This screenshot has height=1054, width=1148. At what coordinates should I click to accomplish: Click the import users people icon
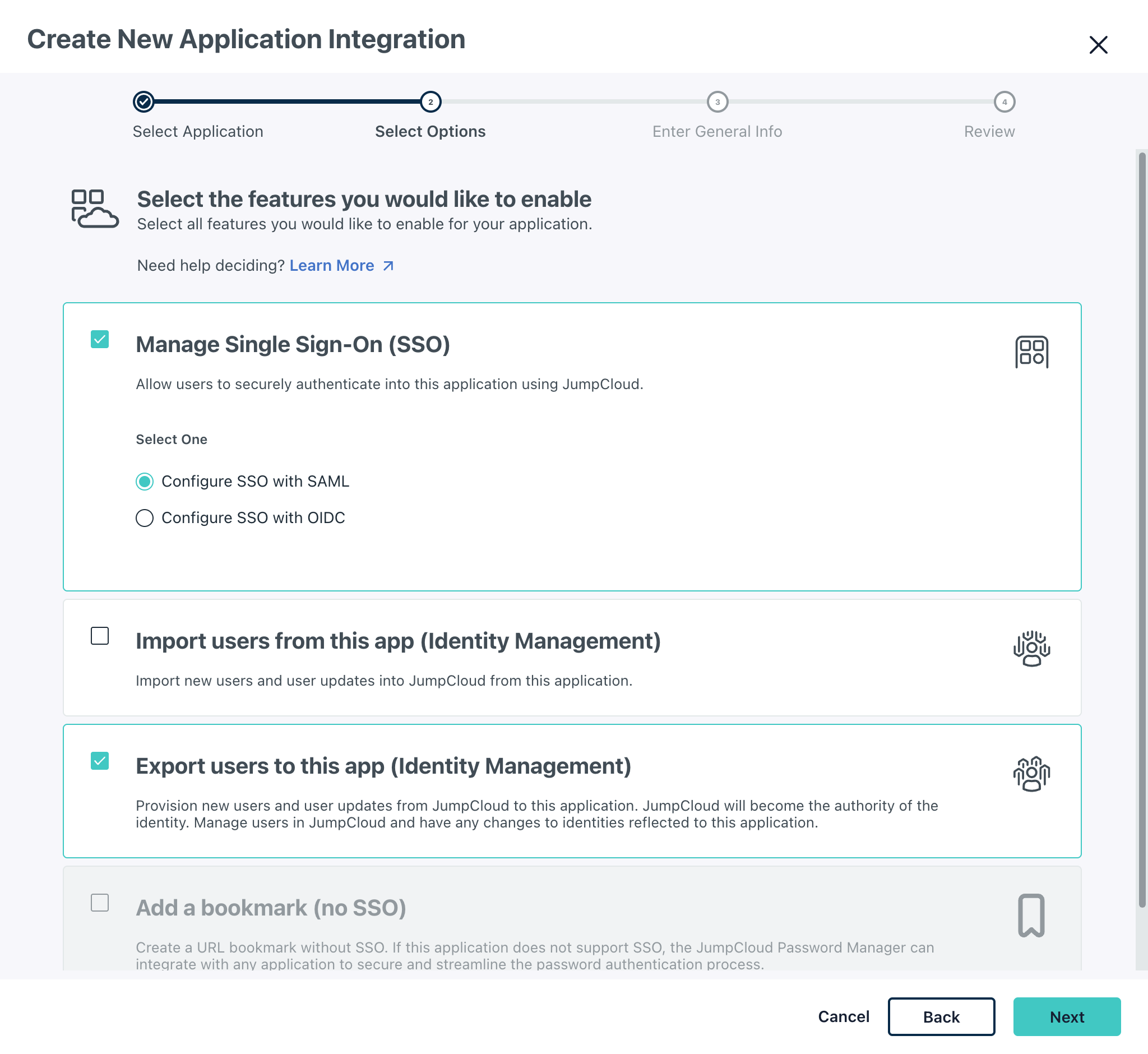pos(1031,649)
